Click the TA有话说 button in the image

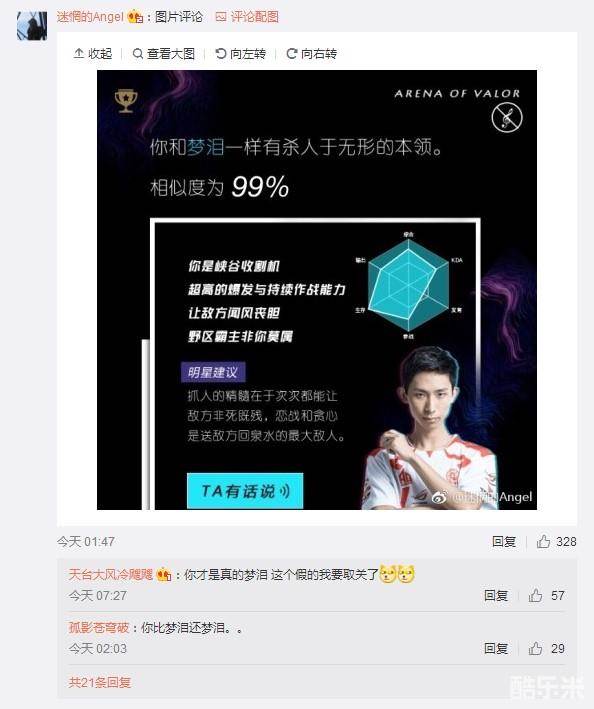[245, 491]
